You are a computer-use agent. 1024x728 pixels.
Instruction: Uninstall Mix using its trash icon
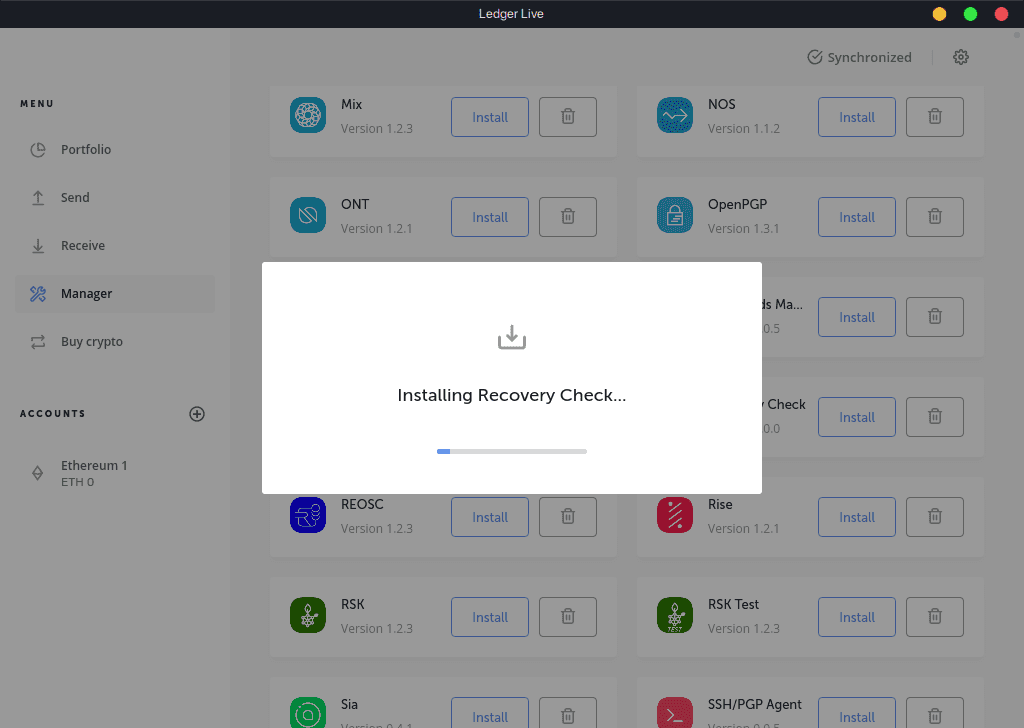568,117
